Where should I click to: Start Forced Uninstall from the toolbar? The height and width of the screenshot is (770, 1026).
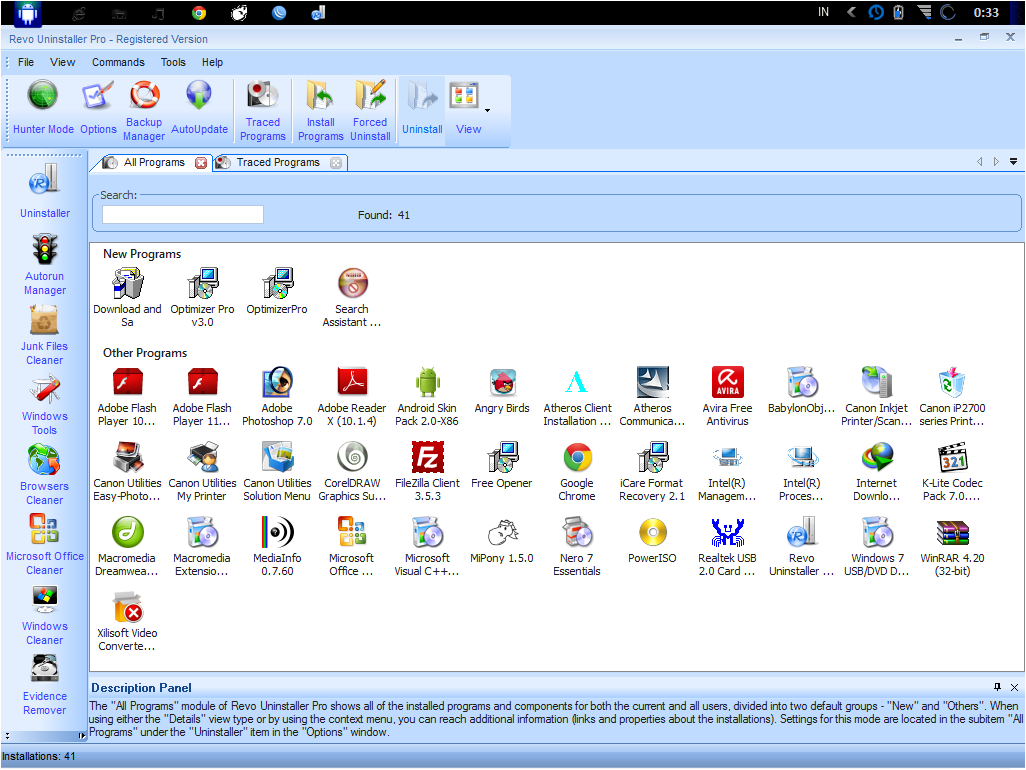tap(370, 110)
